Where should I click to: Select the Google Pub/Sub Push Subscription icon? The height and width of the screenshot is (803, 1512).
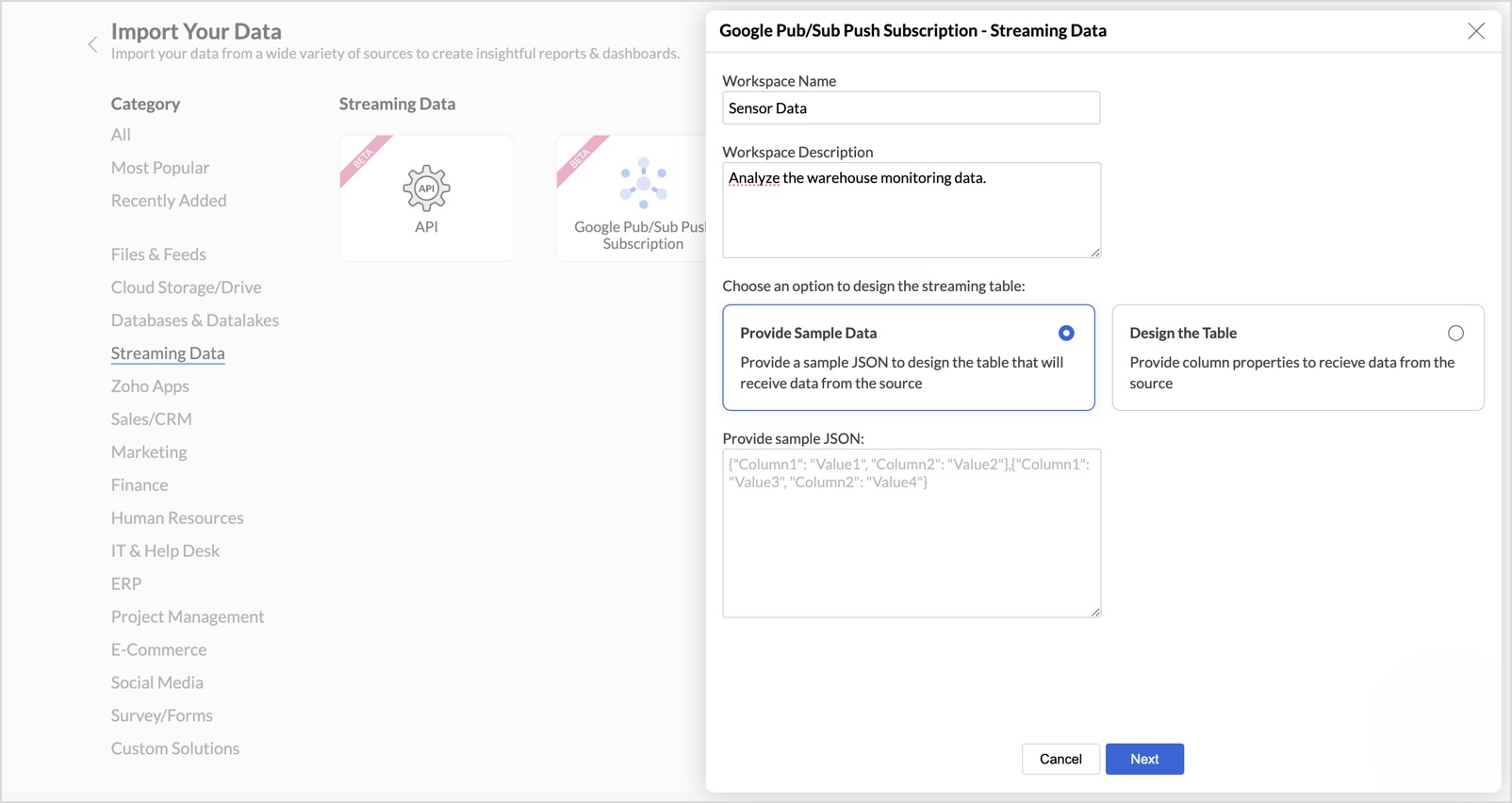click(x=643, y=183)
